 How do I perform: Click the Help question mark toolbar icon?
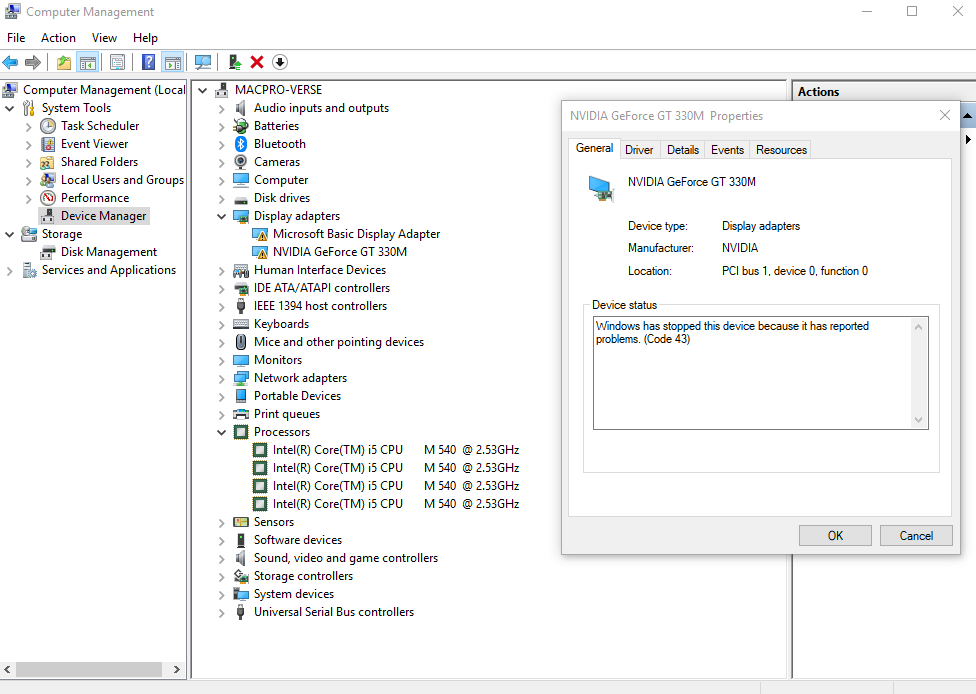(x=148, y=62)
